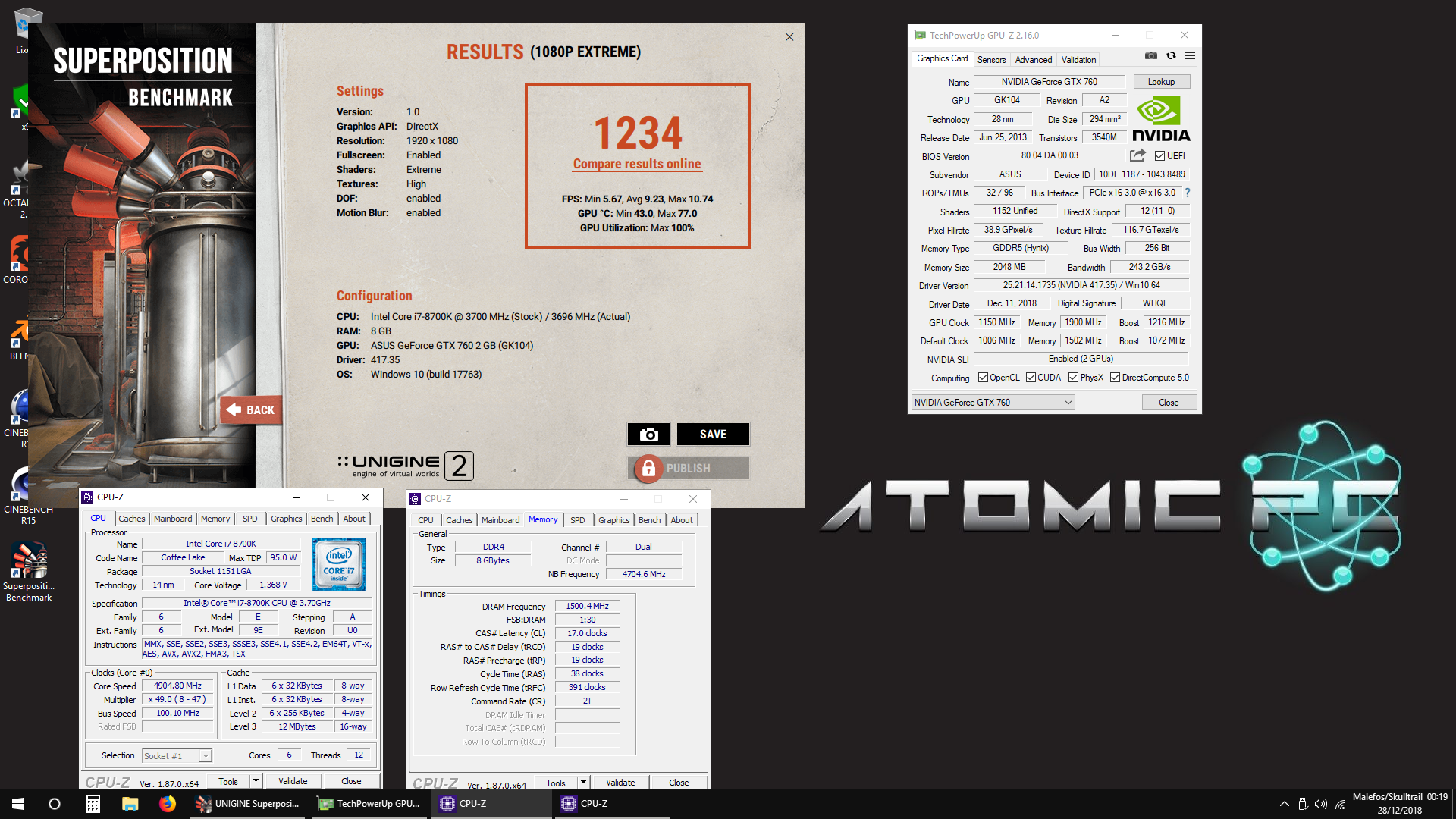The image size is (1456, 819).
Task: Expand Tools dropdown arrow in right CPU-Z
Action: pyautogui.click(x=583, y=783)
